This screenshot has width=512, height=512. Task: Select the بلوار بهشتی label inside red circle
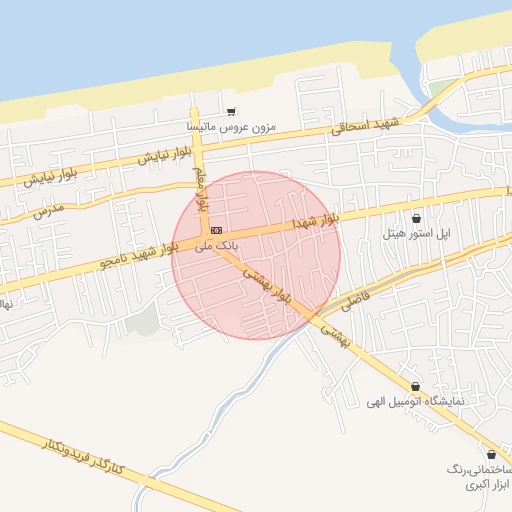(267, 286)
